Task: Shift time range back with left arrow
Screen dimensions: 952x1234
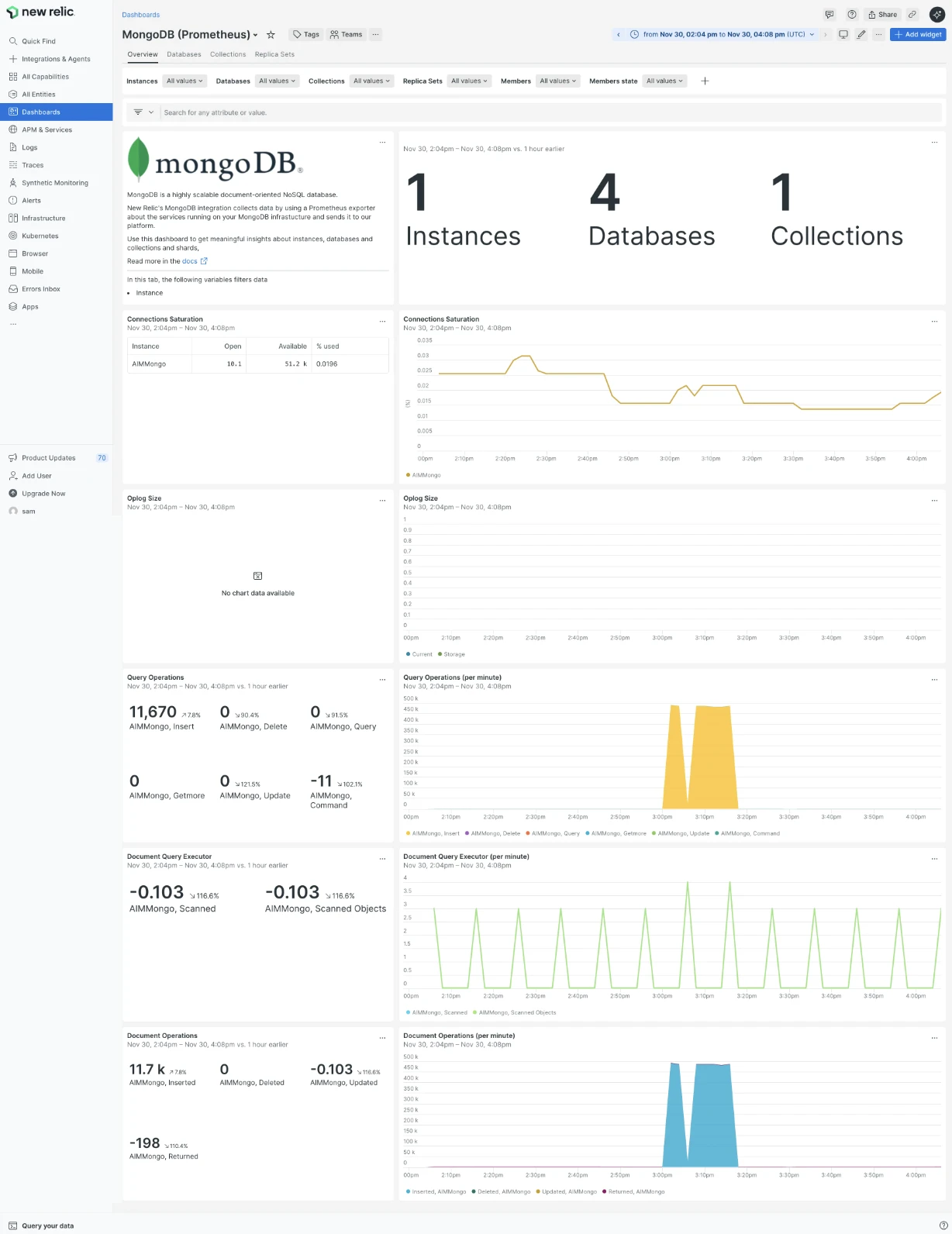Action: [x=618, y=34]
